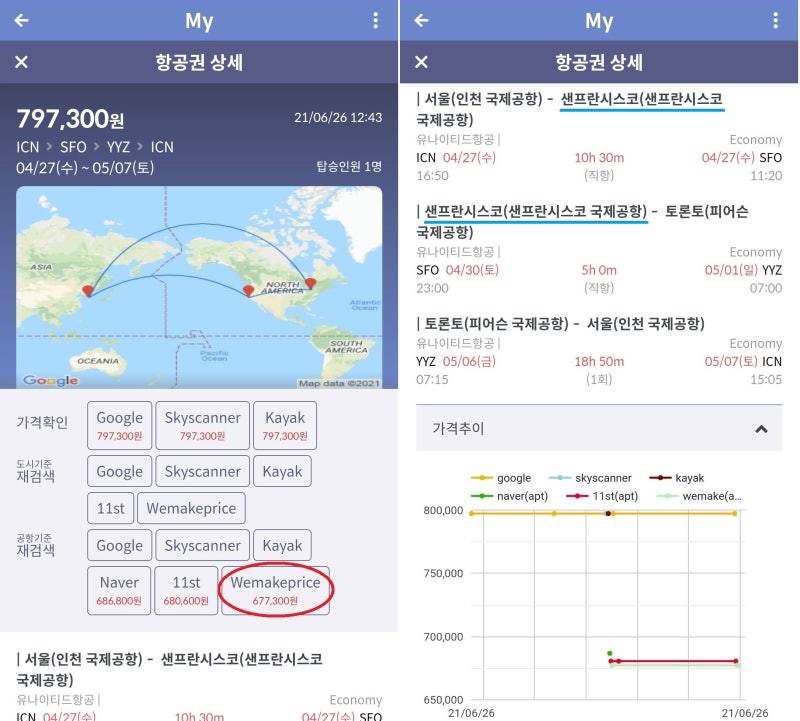Close the right screen's 항공권 상세 with X
Viewport: 800px width, 721px height.
coord(421,62)
